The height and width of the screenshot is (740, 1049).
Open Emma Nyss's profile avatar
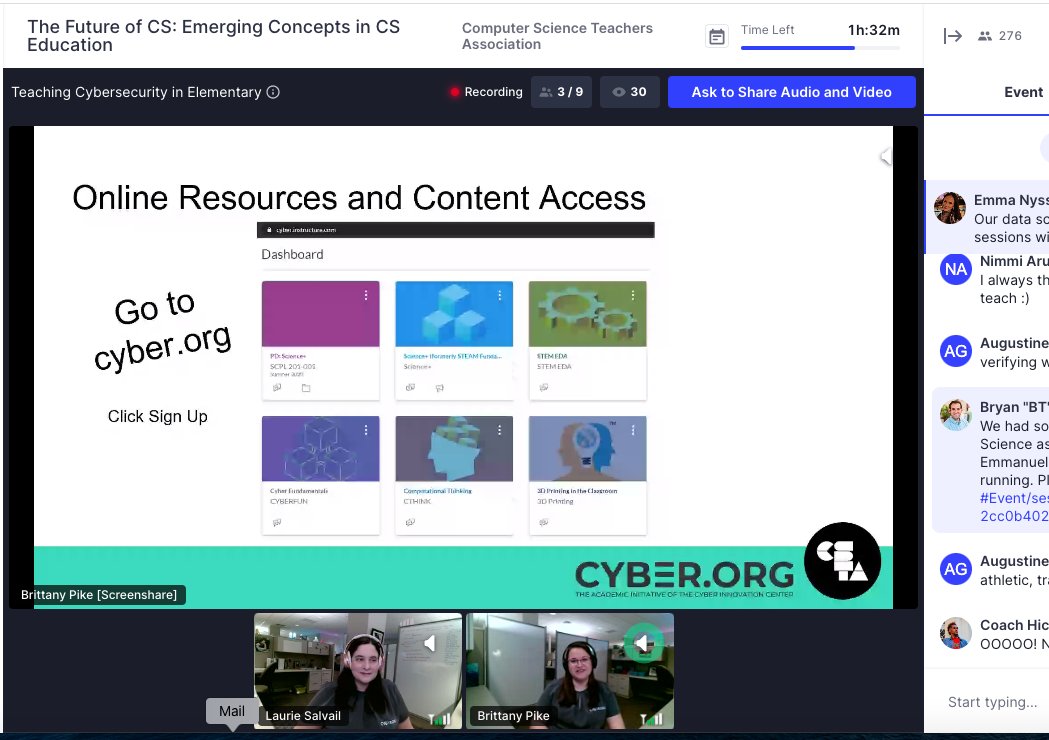(x=949, y=207)
